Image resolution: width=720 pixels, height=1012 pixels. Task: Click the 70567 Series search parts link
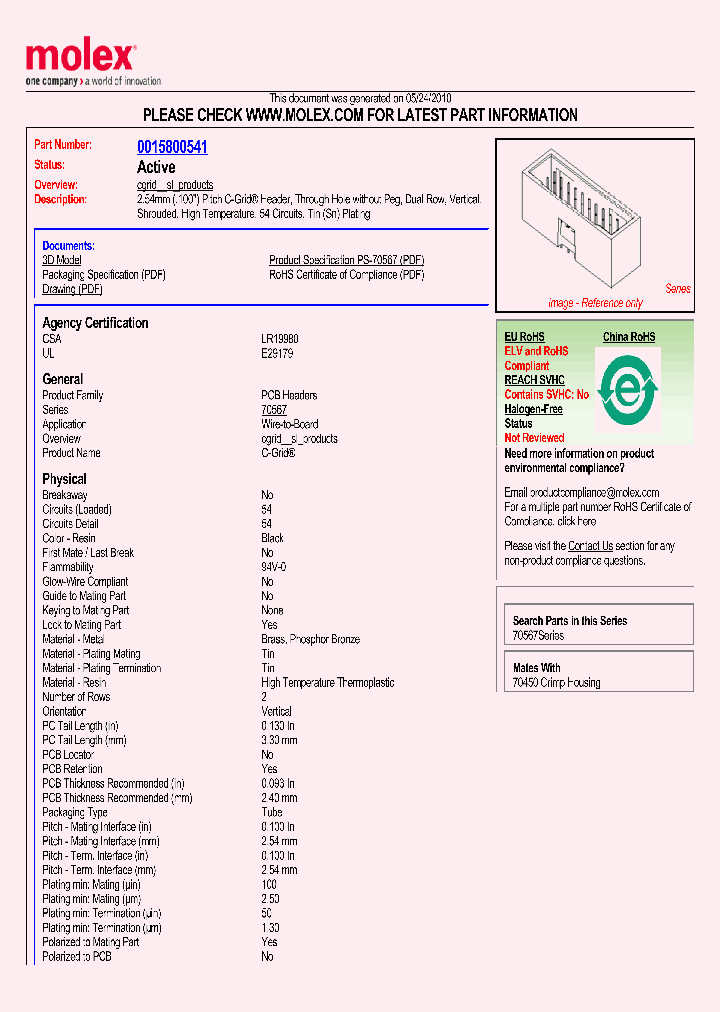click(x=538, y=636)
